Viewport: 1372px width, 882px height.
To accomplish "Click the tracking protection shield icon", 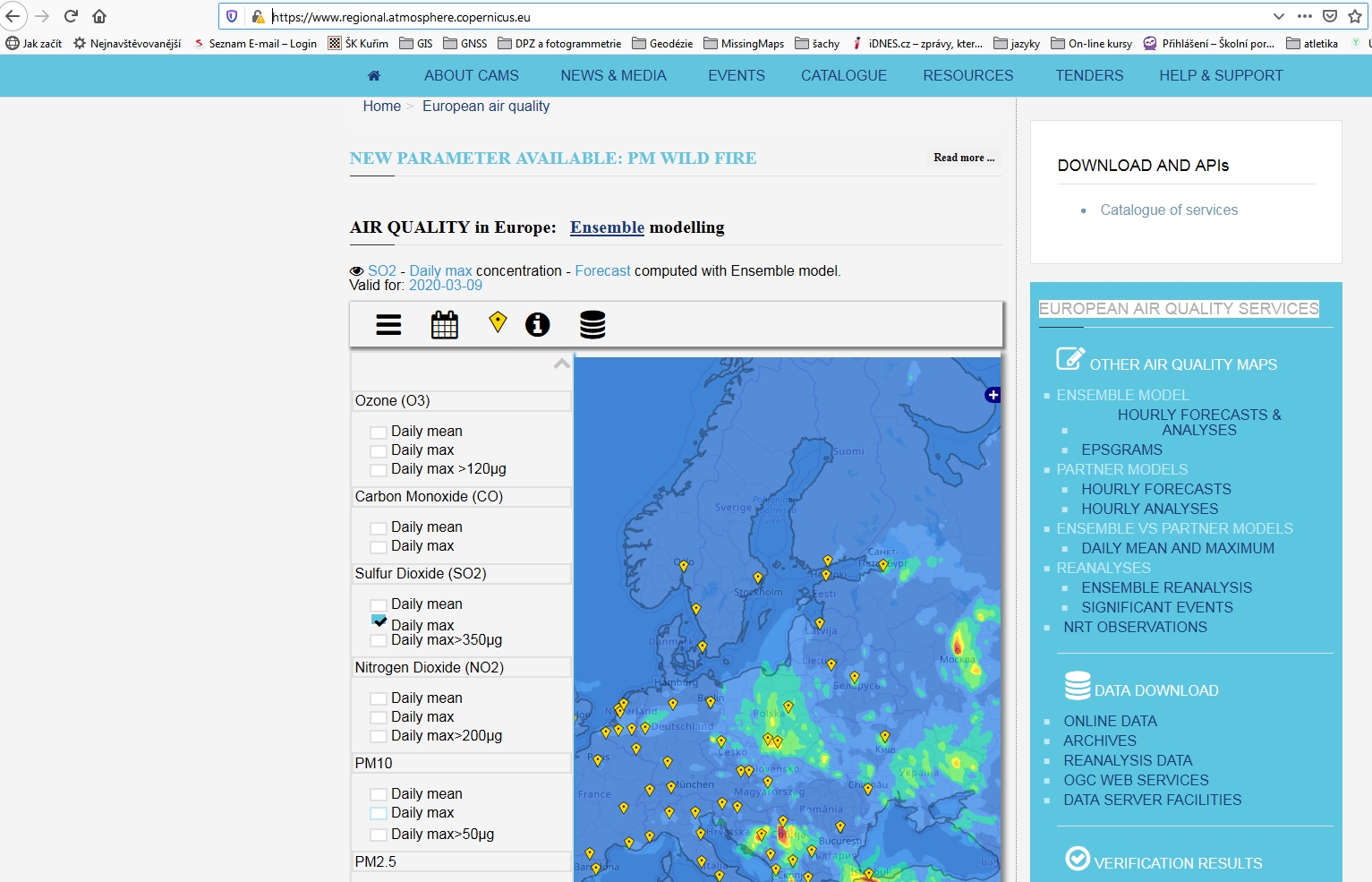I will 232,16.
